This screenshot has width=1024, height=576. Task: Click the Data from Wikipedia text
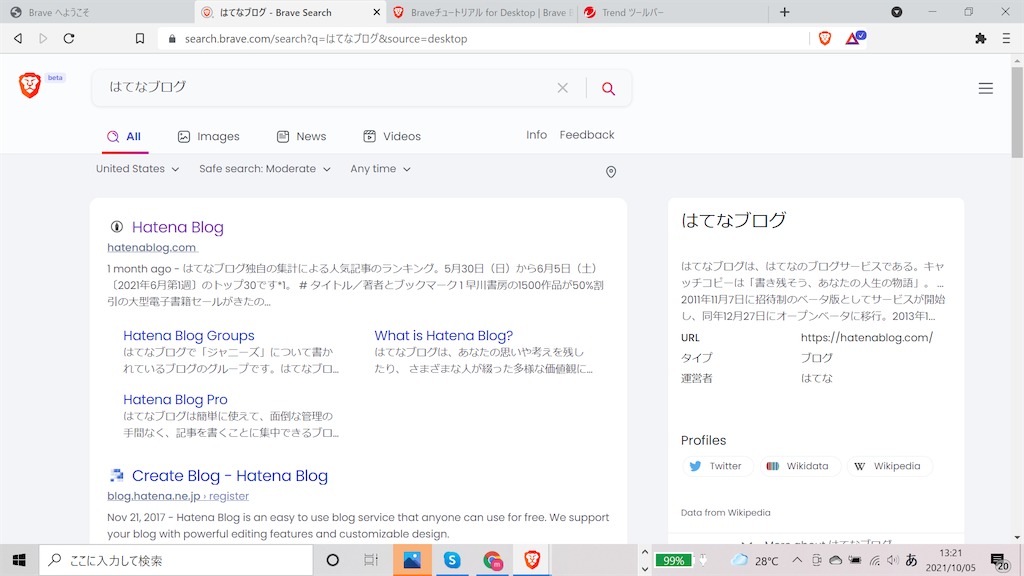(x=726, y=513)
